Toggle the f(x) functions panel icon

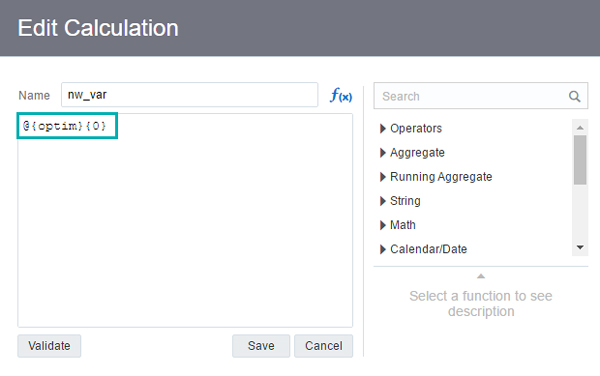341,95
